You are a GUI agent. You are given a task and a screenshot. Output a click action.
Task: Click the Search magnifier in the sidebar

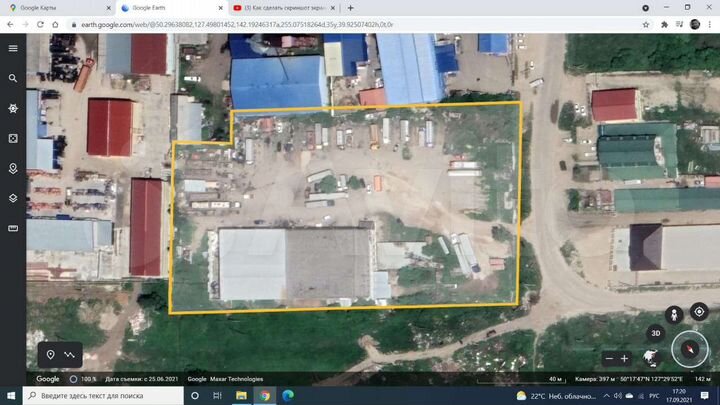[13, 78]
